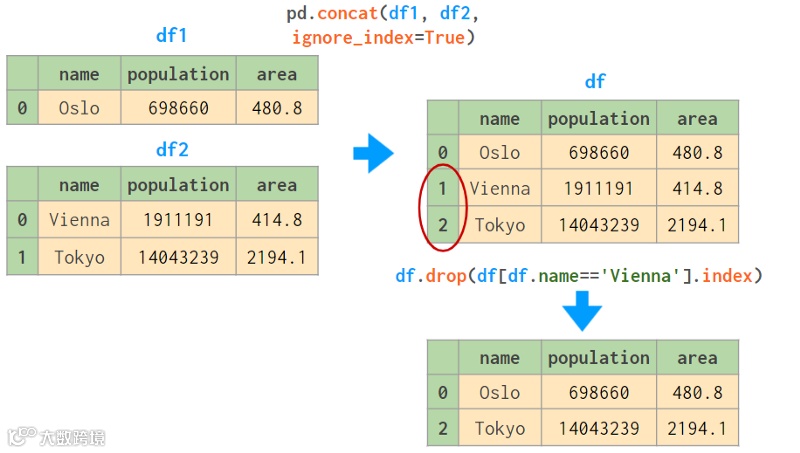Click '14043239' in the after-drop table
The height and width of the screenshot is (453, 800).
(598, 428)
